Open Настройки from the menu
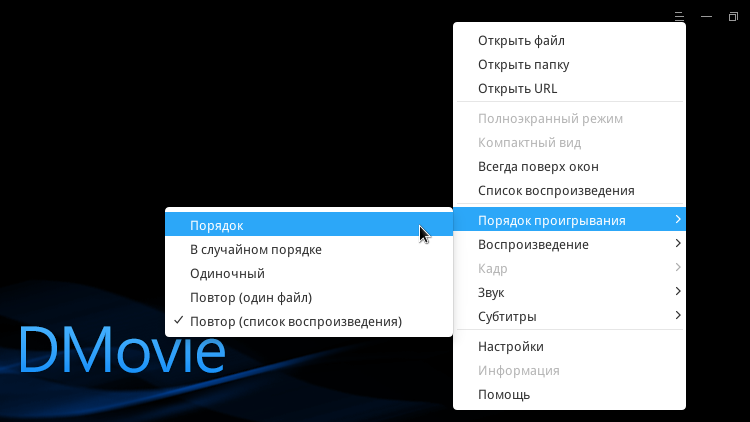 pos(569,346)
